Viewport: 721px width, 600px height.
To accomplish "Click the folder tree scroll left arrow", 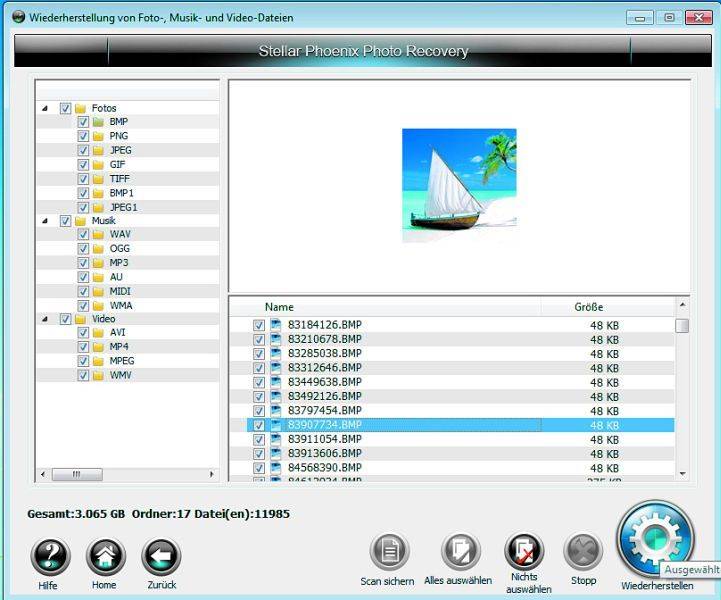I will [43, 474].
